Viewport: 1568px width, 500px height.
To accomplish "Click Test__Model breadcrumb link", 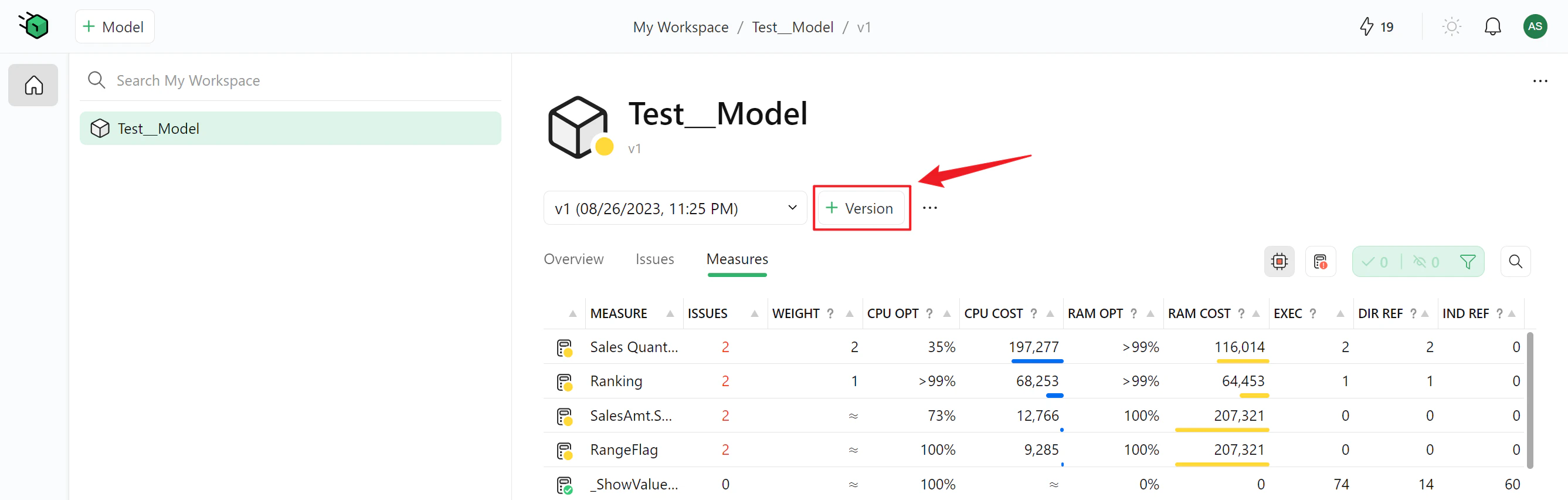I will pyautogui.click(x=792, y=27).
